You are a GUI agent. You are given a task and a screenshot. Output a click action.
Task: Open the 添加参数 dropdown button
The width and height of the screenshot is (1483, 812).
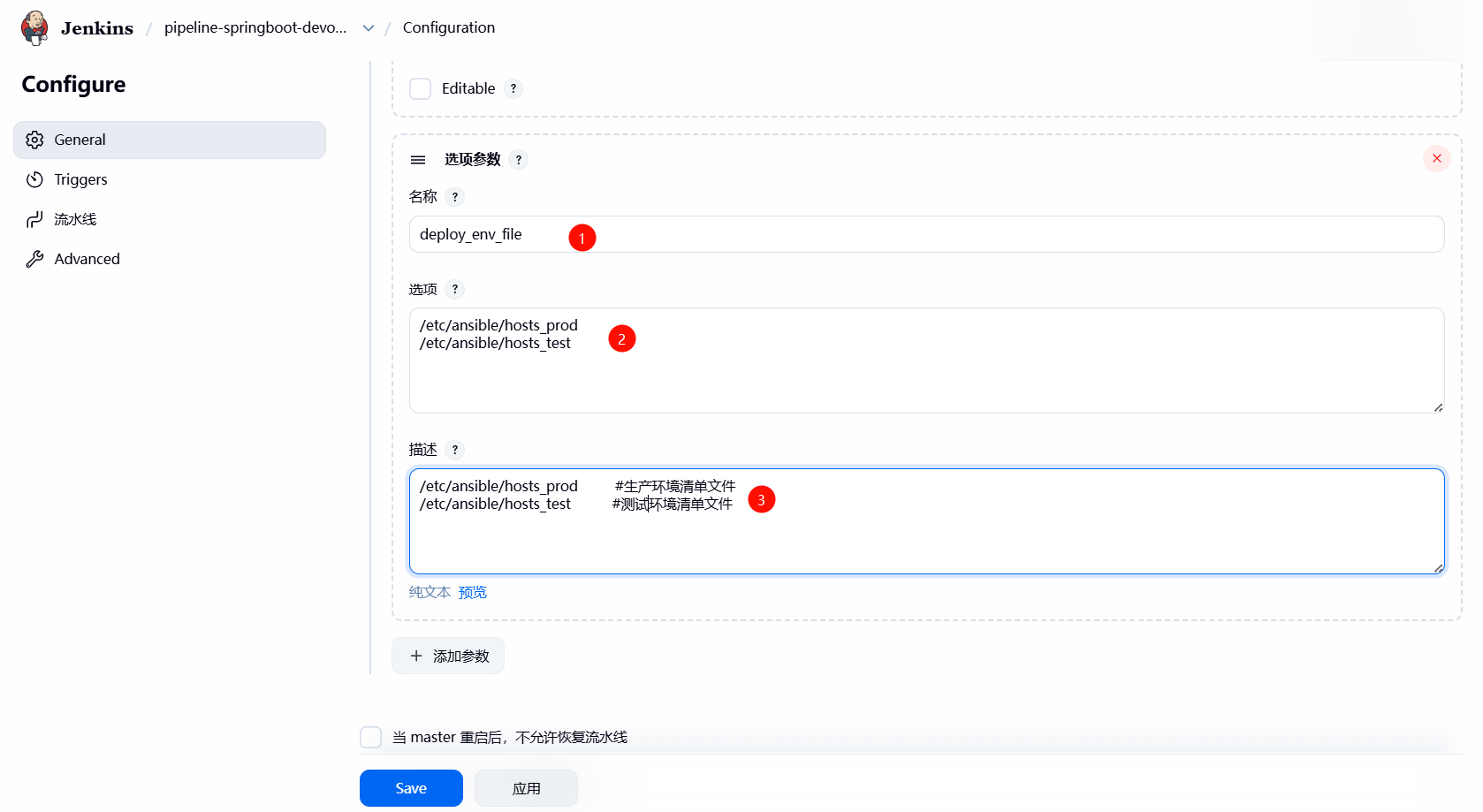click(x=448, y=656)
